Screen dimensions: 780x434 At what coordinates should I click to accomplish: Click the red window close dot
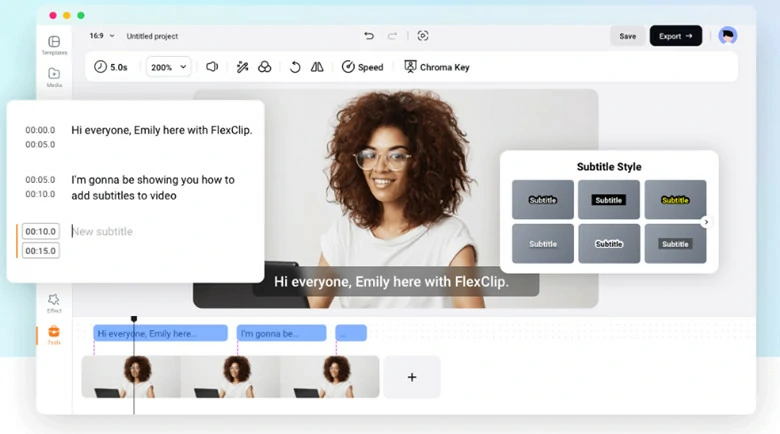53,15
